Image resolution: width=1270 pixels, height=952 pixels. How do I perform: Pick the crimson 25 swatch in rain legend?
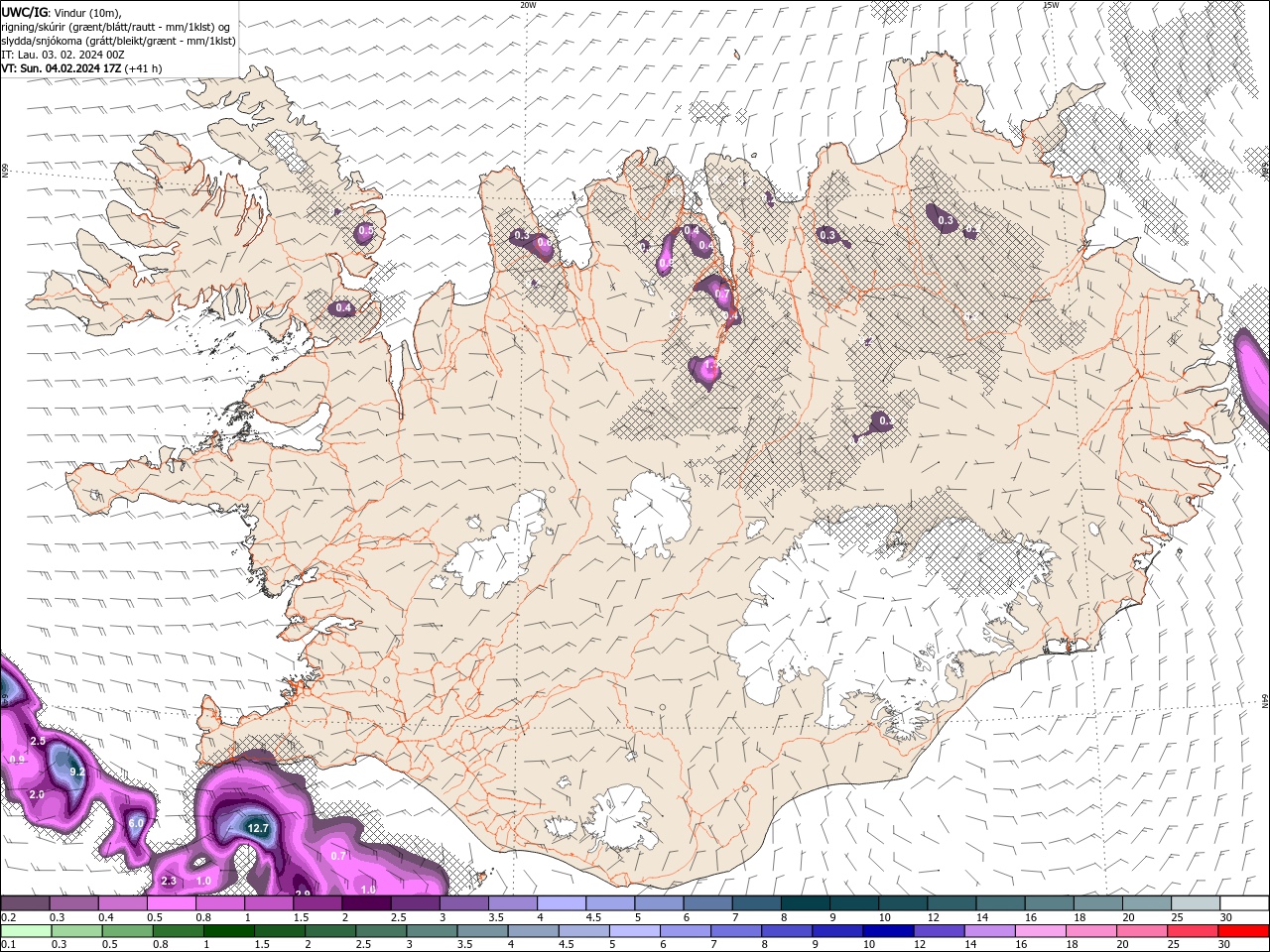1193,931
